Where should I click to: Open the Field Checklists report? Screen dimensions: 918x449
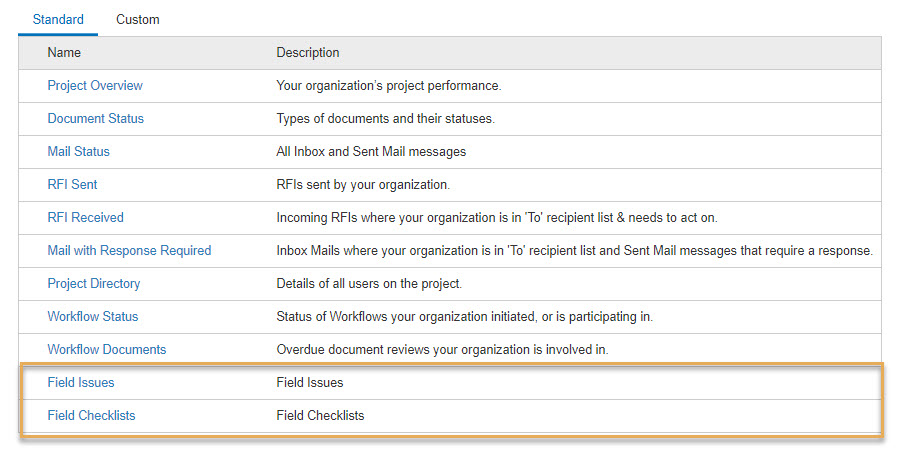[91, 415]
